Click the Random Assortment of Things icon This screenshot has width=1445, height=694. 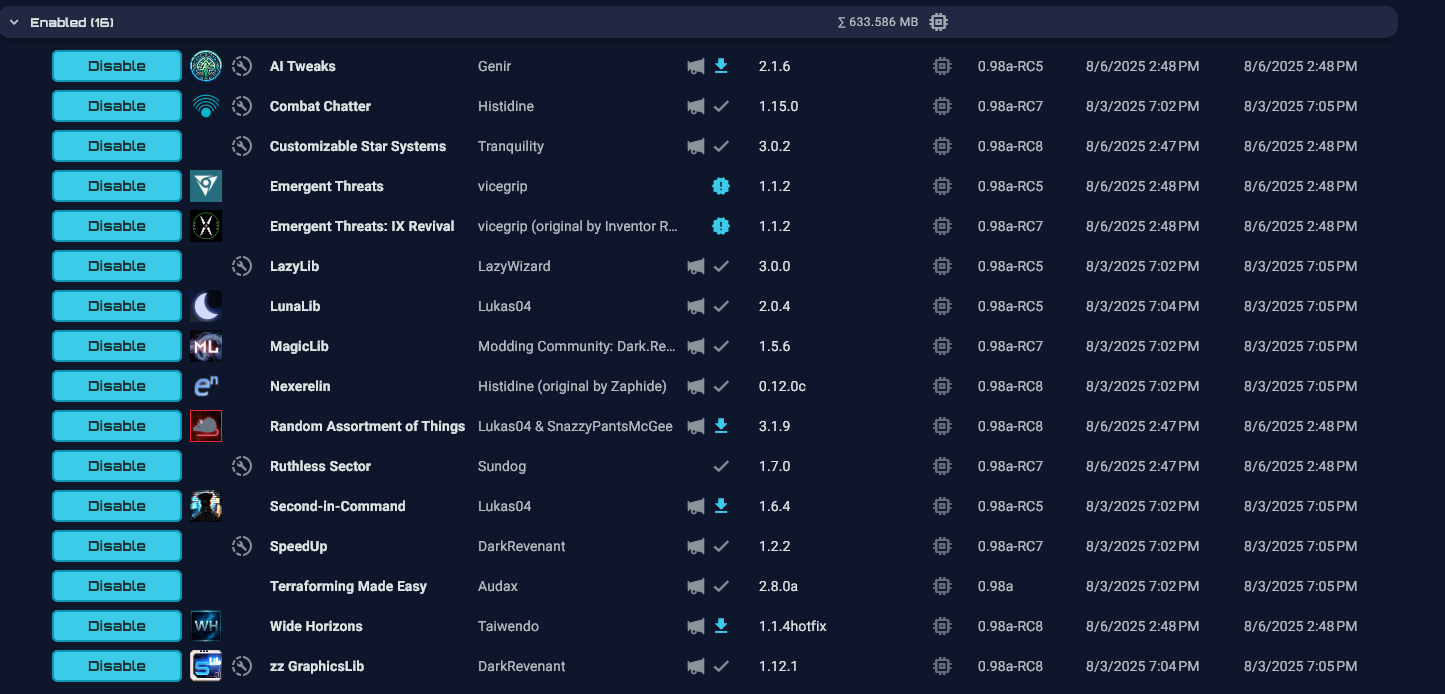206,426
